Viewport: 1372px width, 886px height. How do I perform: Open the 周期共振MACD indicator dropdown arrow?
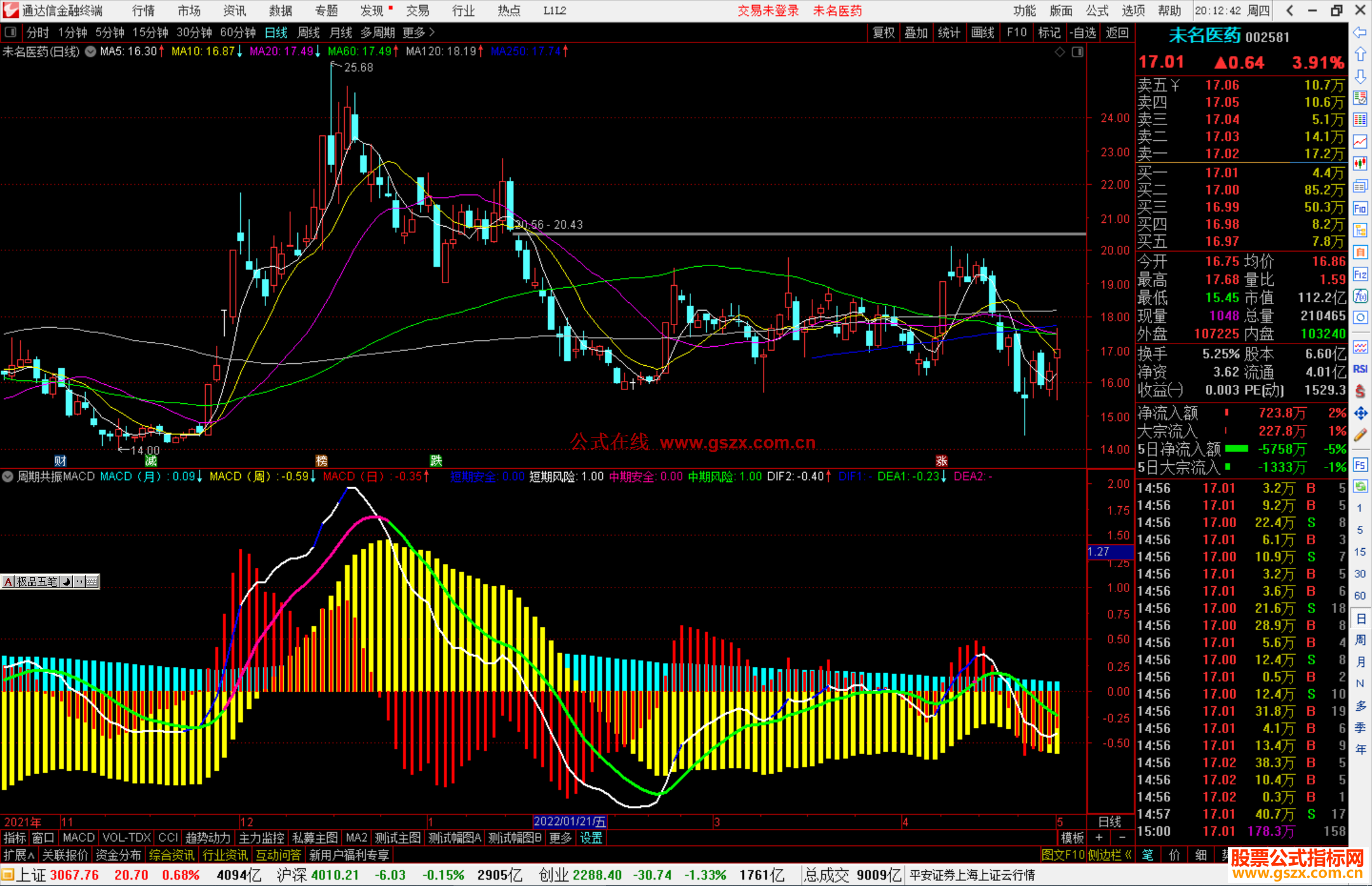pos(8,476)
